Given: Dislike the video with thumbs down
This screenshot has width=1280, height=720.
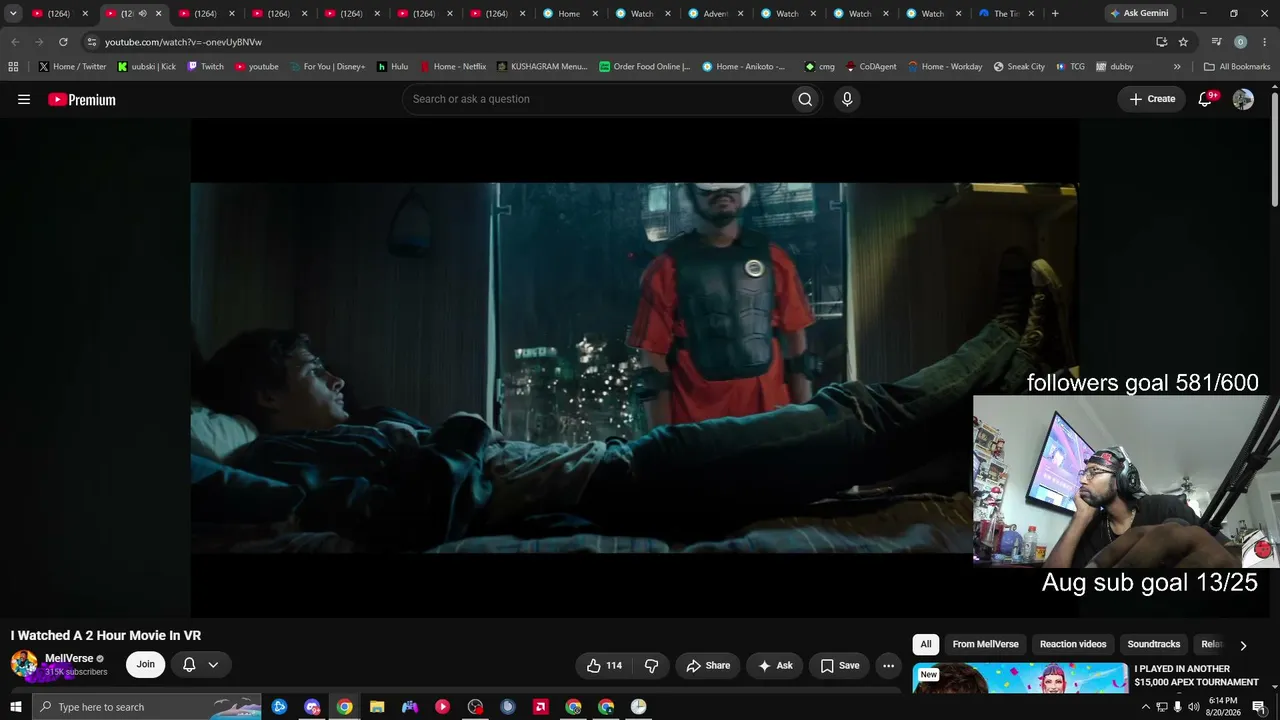Looking at the screenshot, I should 651,665.
